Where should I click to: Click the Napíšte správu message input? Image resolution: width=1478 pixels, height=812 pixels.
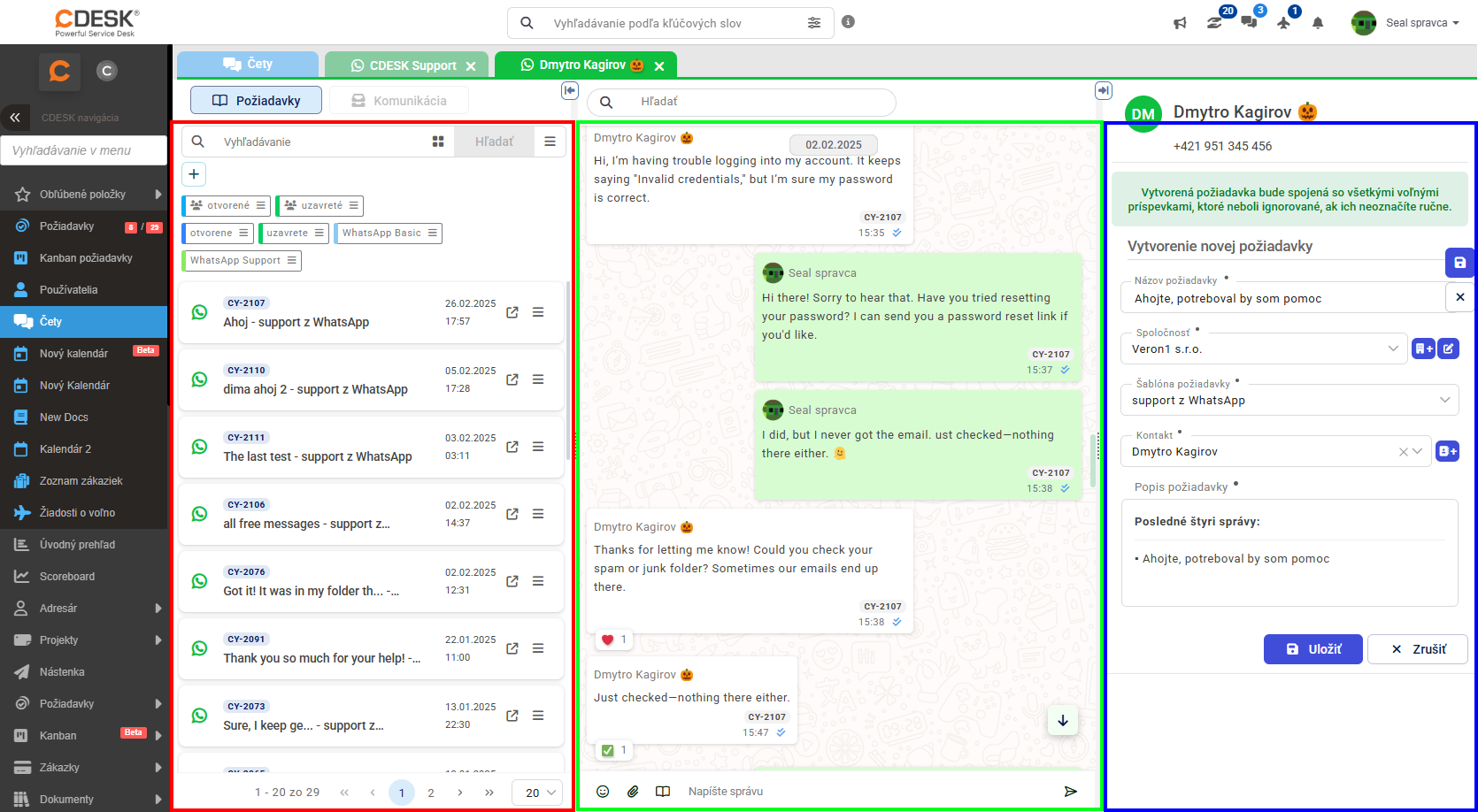pos(867,792)
